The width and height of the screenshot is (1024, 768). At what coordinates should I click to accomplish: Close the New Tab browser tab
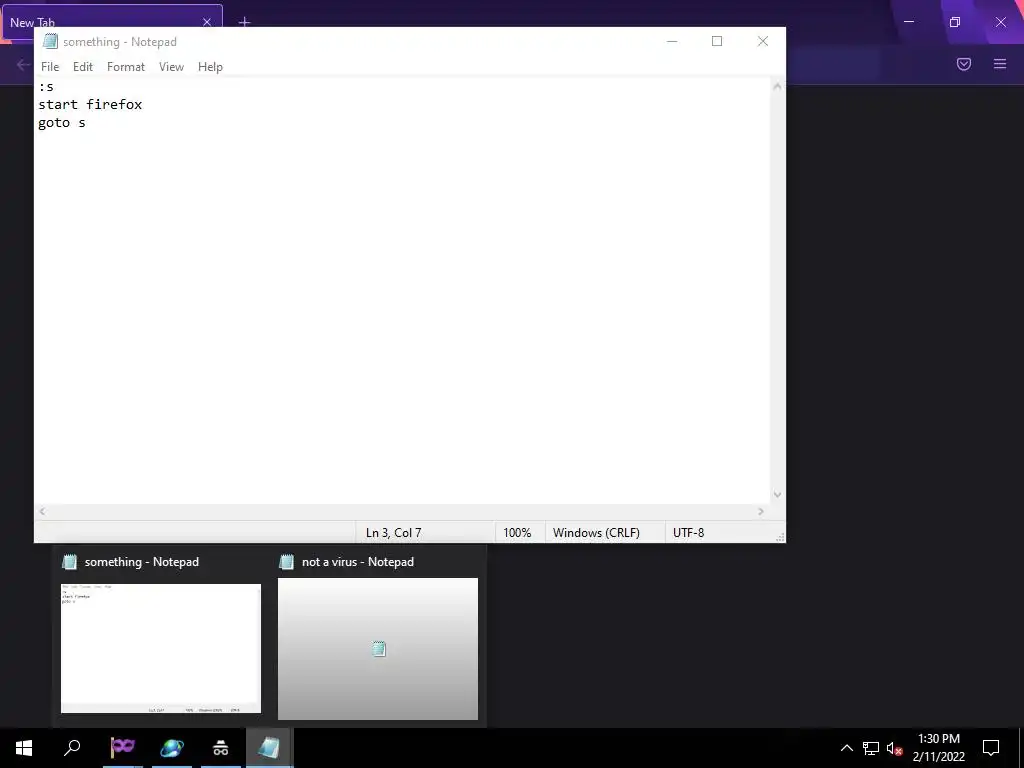point(207,22)
